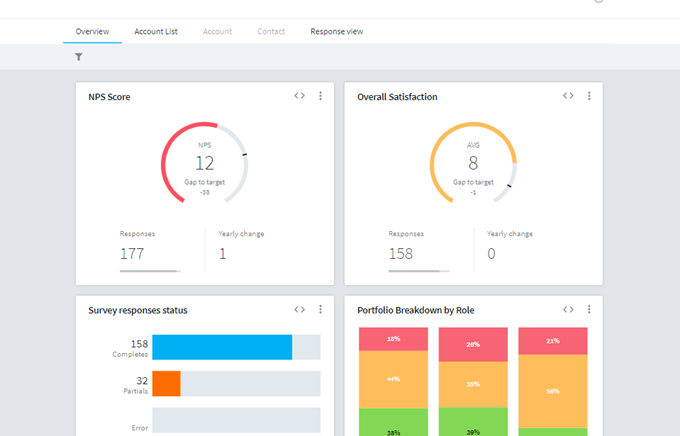Click the greyed Account tab
This screenshot has width=680, height=436.
[x=217, y=31]
